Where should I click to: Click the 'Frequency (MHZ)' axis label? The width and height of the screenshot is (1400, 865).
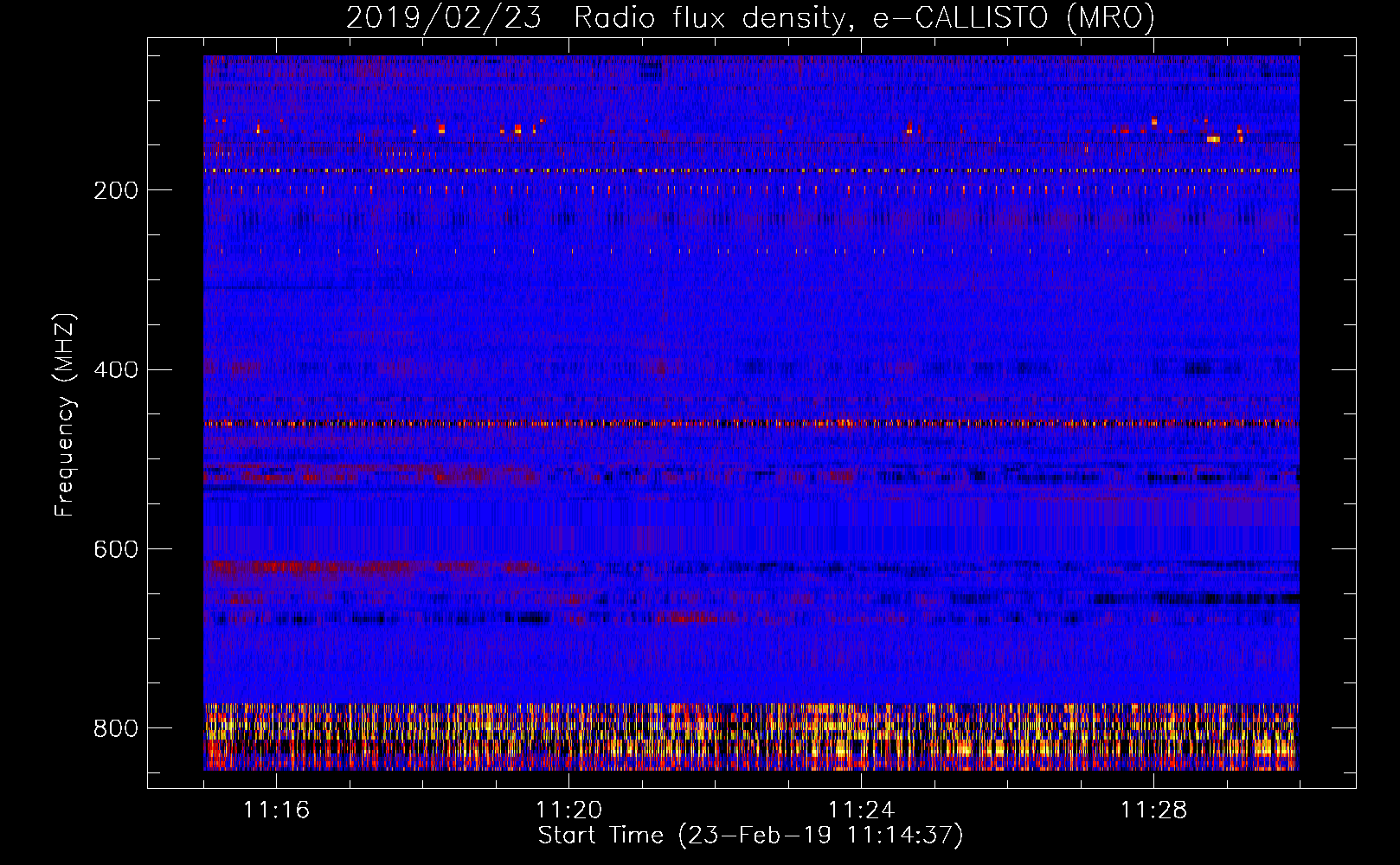65,415
